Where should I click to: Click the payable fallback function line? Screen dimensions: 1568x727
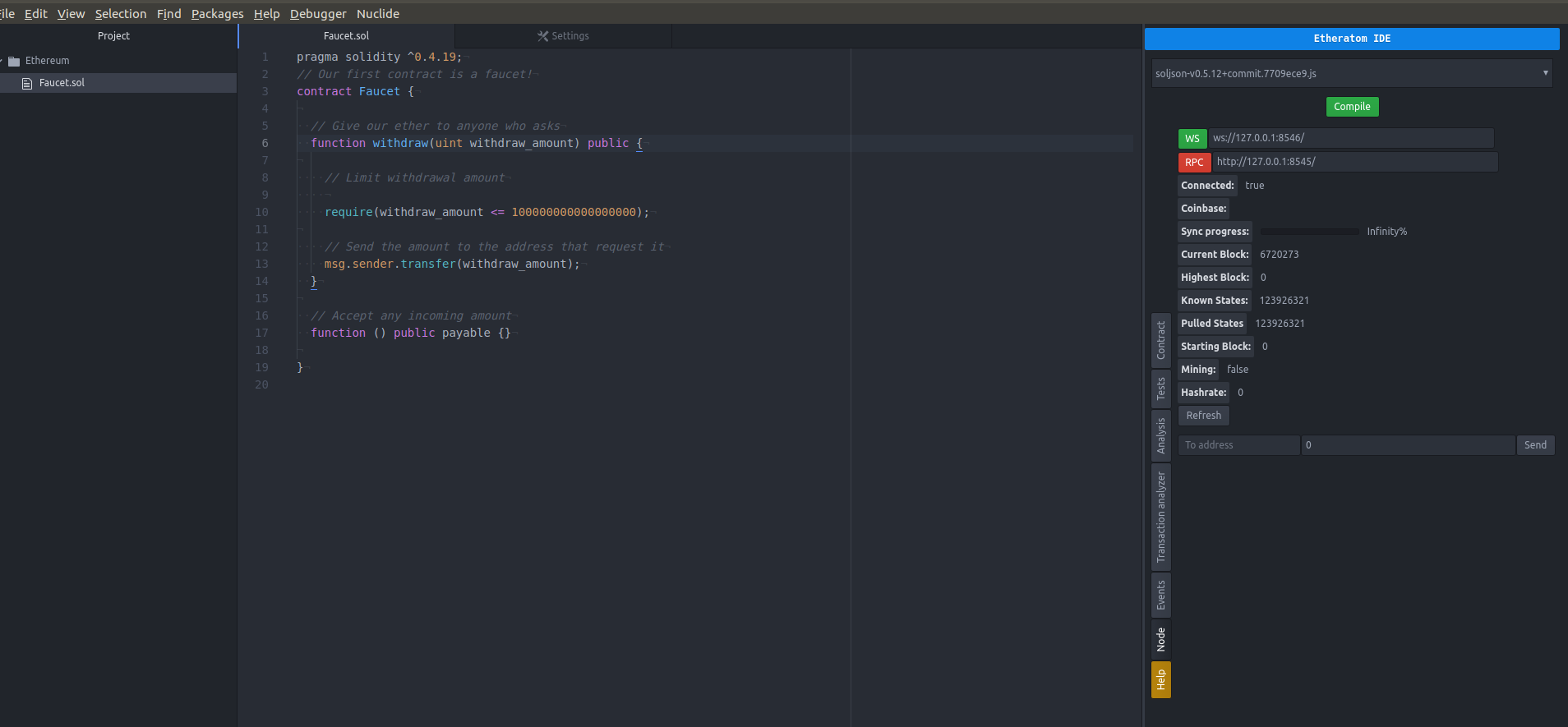pos(410,333)
